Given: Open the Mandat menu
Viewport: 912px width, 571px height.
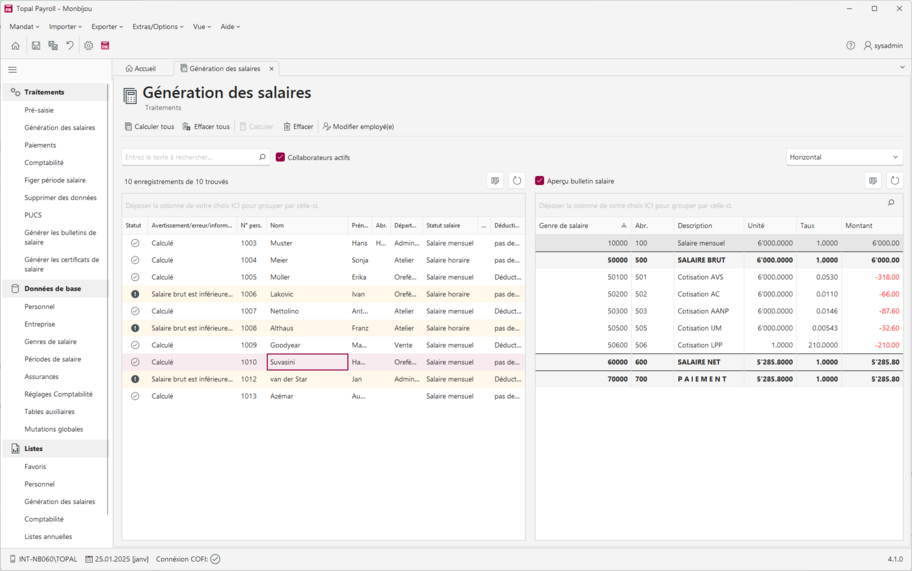Looking at the screenshot, I should tap(24, 27).
